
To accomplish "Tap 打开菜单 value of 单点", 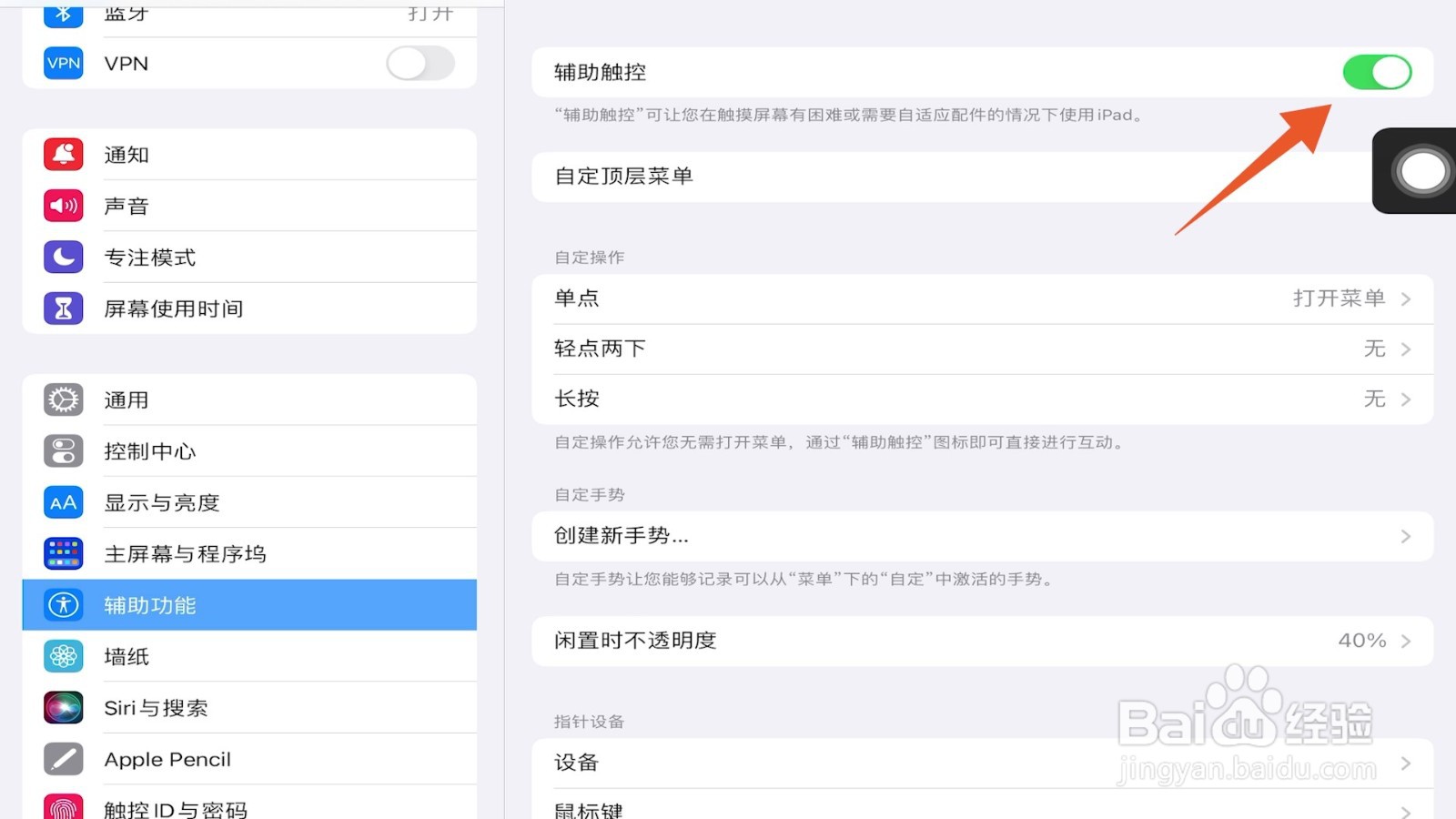I will 1339,298.
